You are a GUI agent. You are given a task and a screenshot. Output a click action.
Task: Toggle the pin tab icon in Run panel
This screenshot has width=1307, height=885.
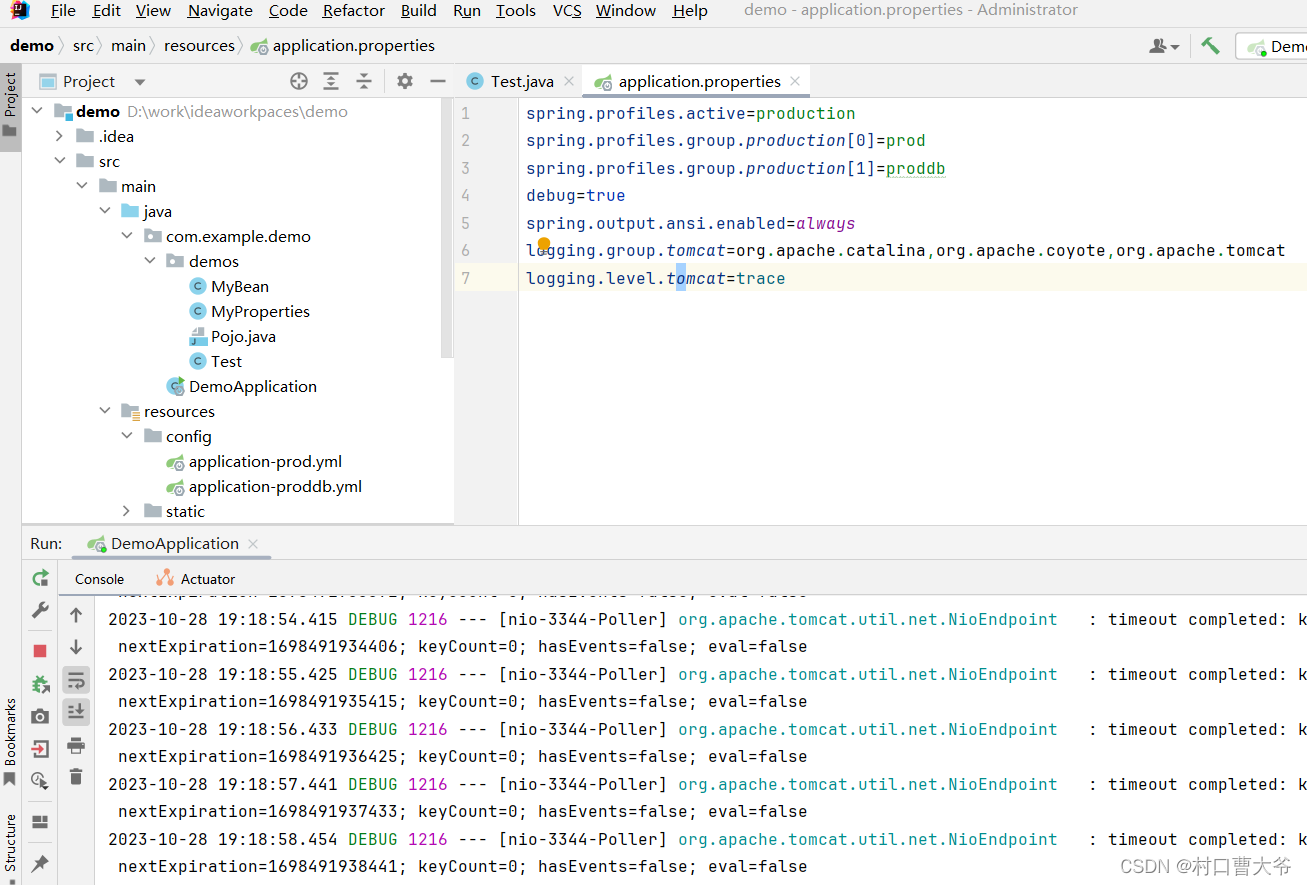pos(40,862)
